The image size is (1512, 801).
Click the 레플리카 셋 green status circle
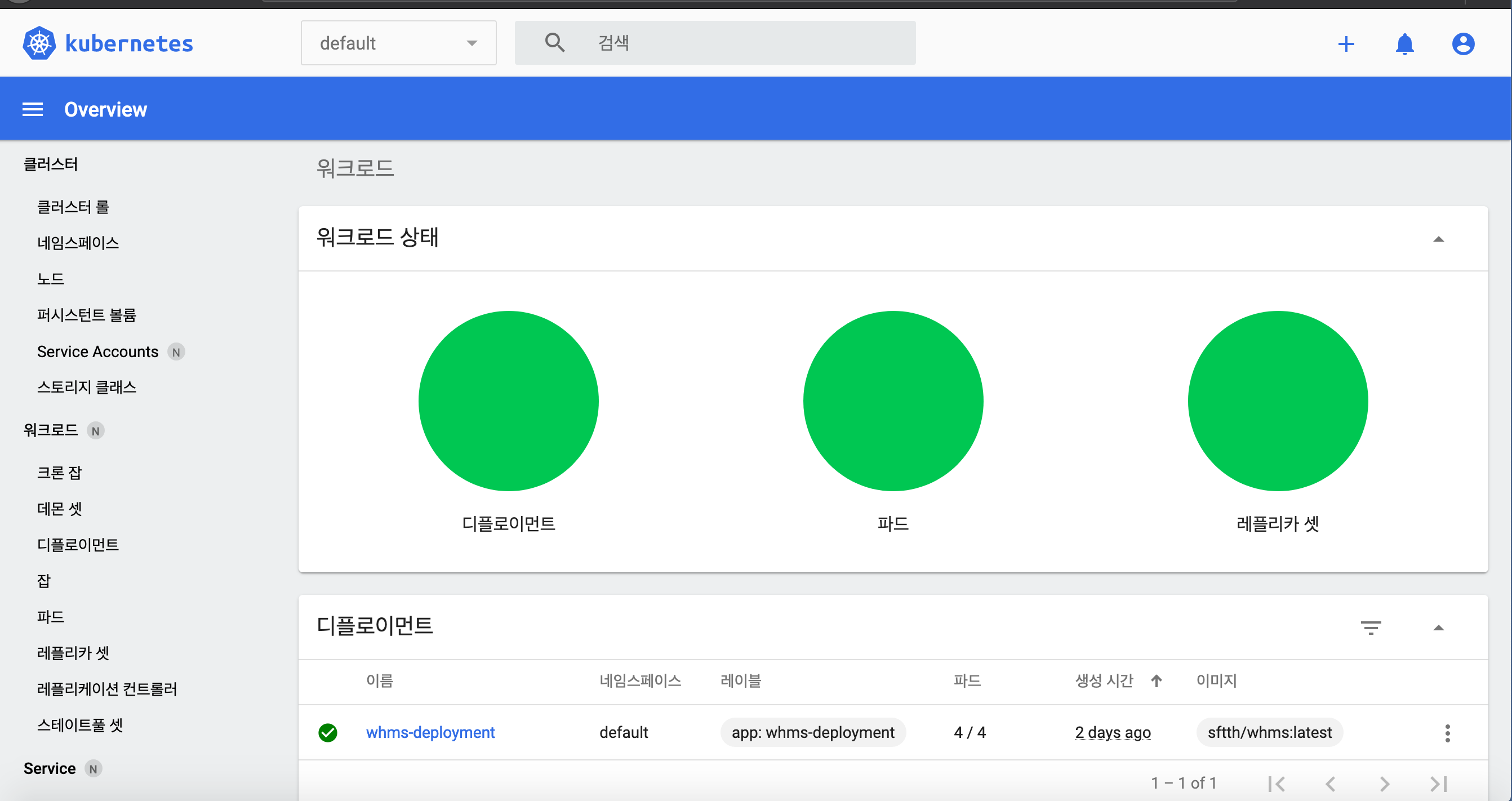1278,401
